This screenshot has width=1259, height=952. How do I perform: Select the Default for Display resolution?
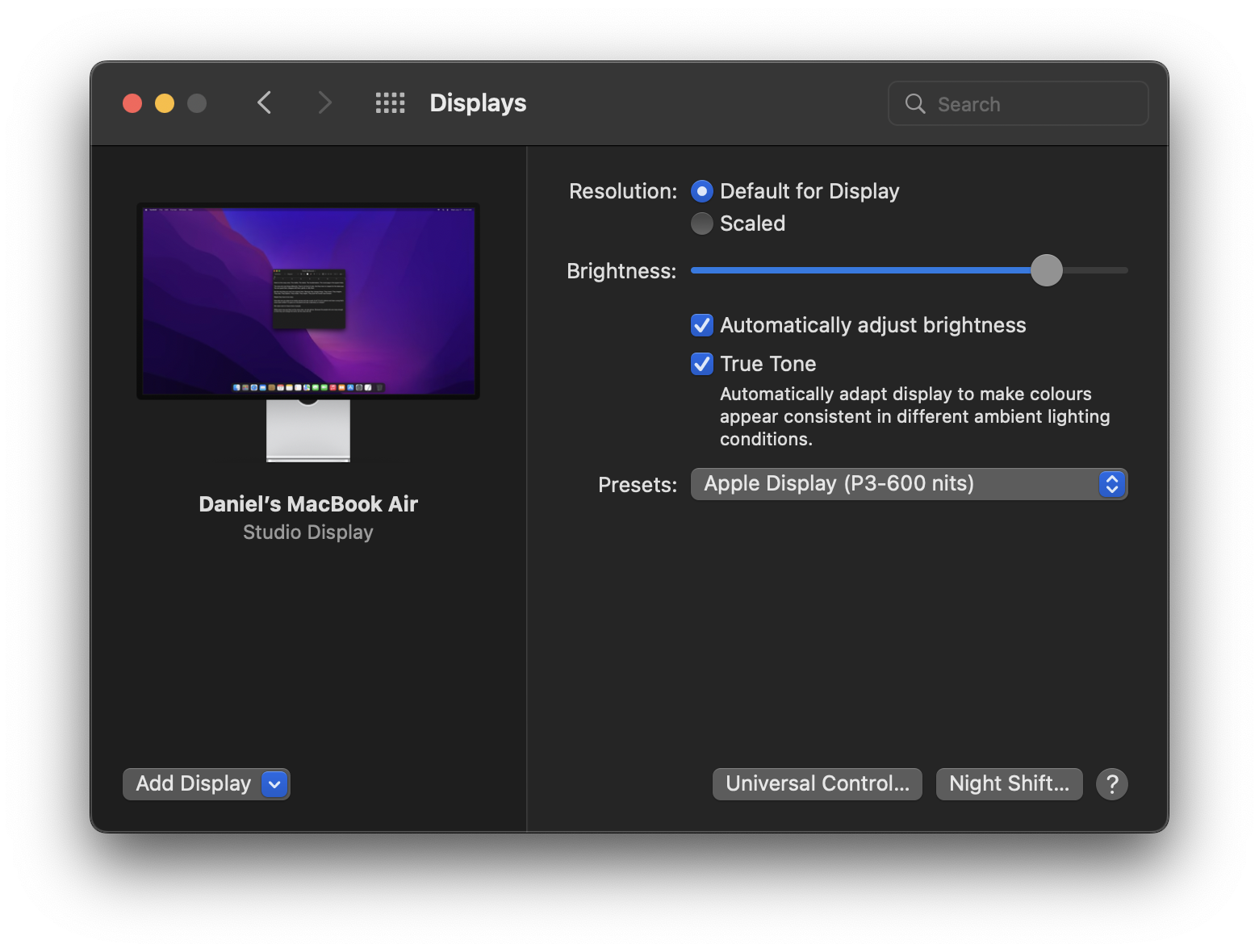click(x=702, y=191)
